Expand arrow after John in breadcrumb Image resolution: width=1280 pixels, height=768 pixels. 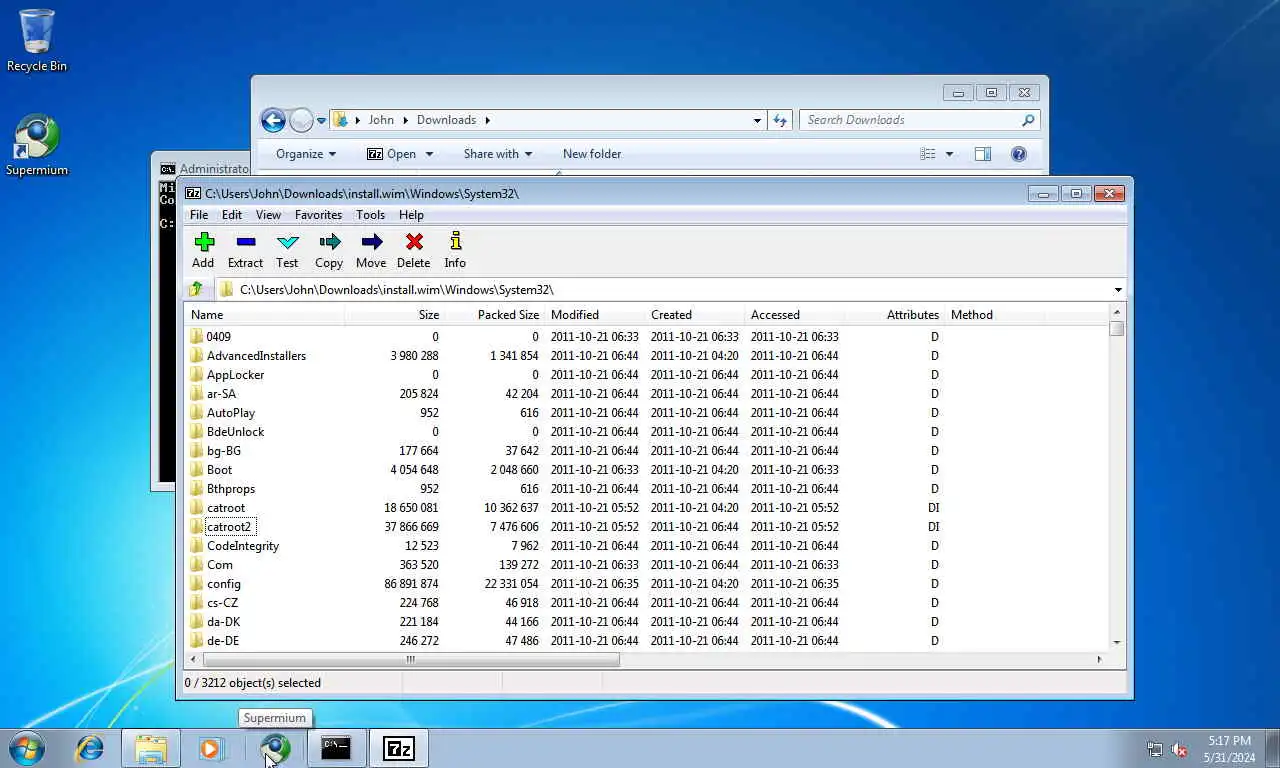pos(406,120)
